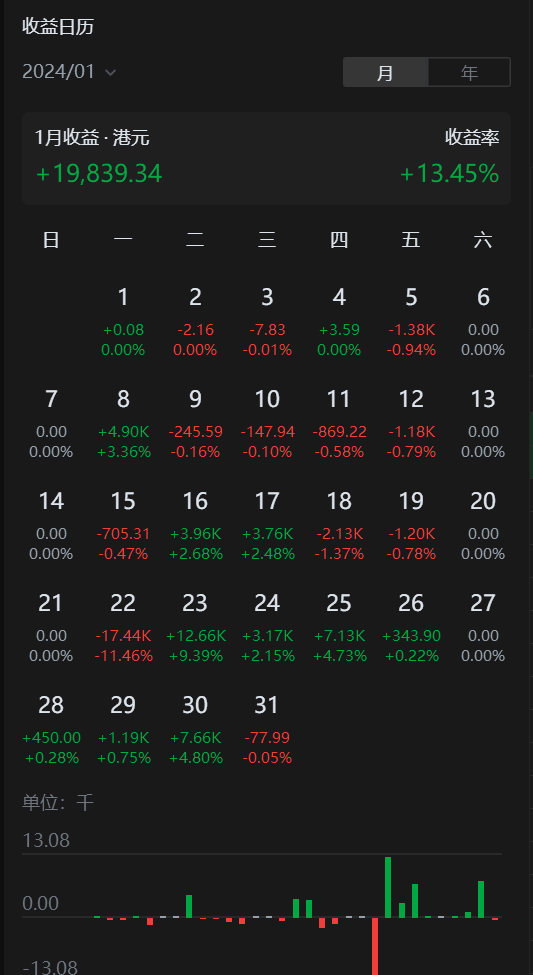The image size is (533, 975).
Task: Select January 8 showing +4.90K
Action: 123,425
